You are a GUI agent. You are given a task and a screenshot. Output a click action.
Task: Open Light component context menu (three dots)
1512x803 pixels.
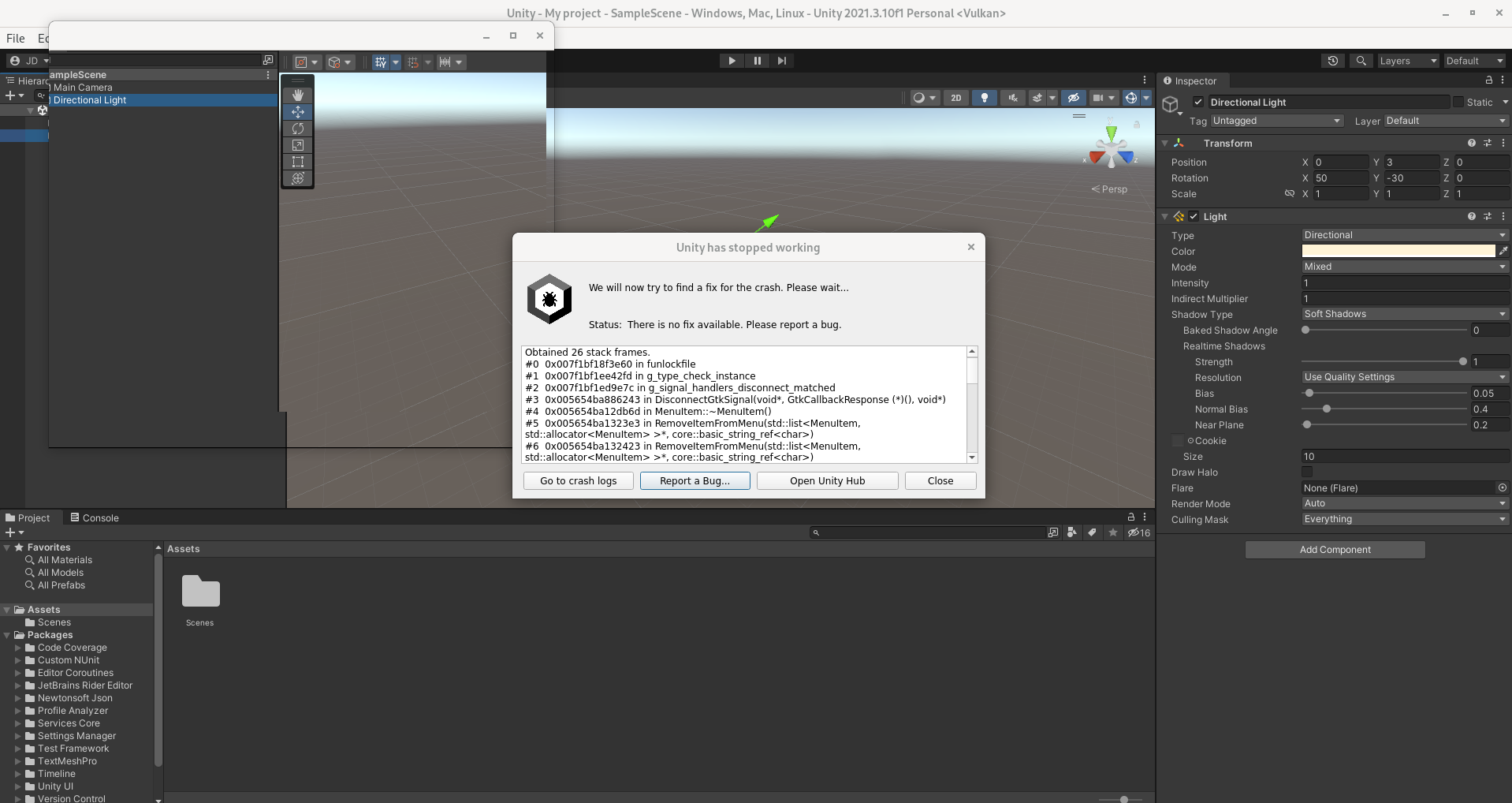point(1503,216)
